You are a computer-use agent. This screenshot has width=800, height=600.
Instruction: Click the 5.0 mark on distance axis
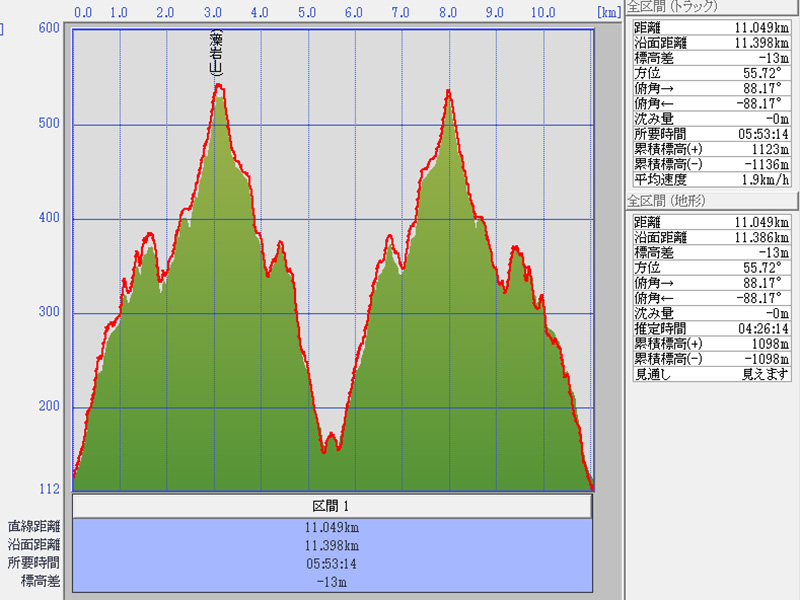306,13
